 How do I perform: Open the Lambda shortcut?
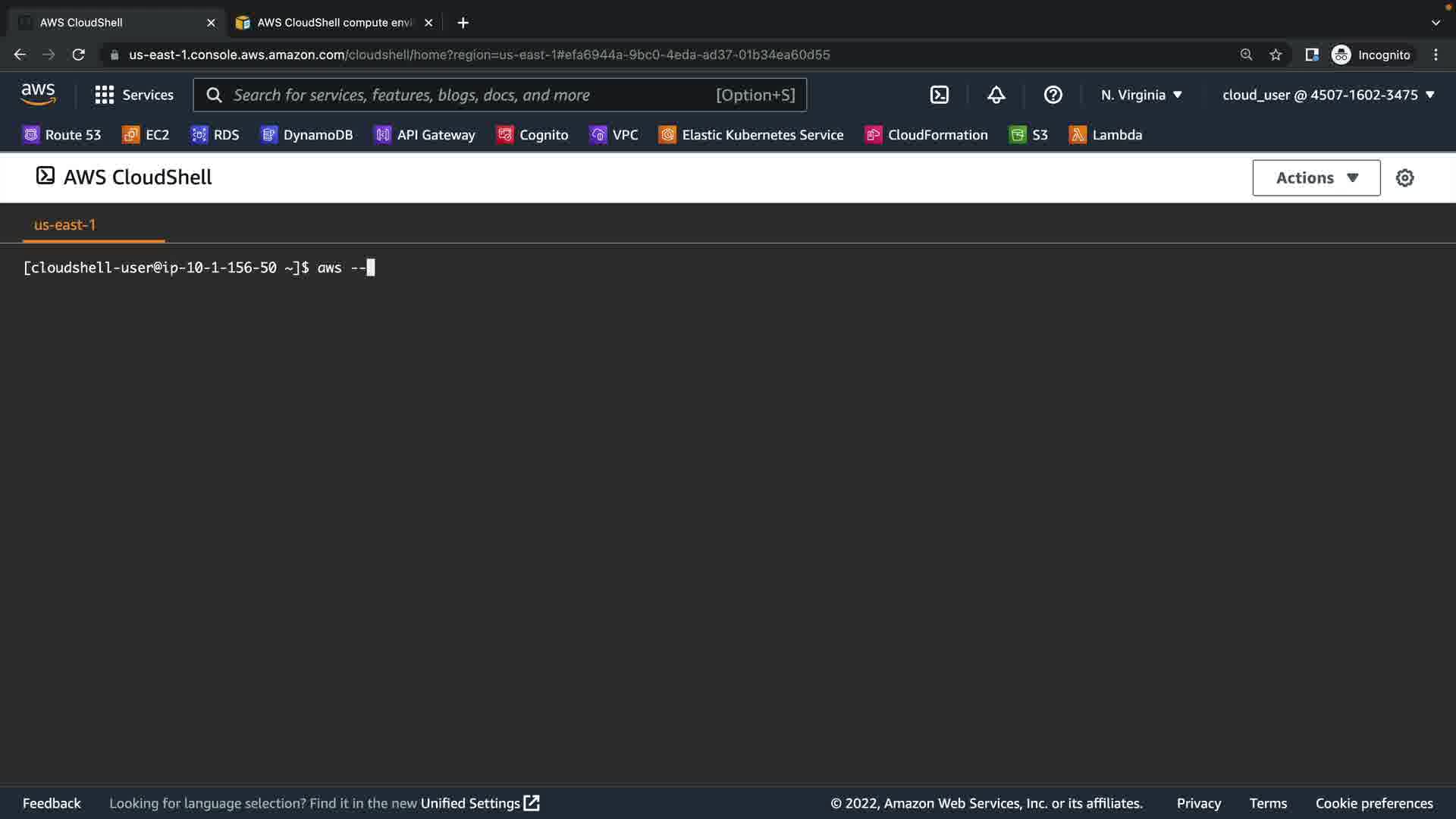(1106, 135)
